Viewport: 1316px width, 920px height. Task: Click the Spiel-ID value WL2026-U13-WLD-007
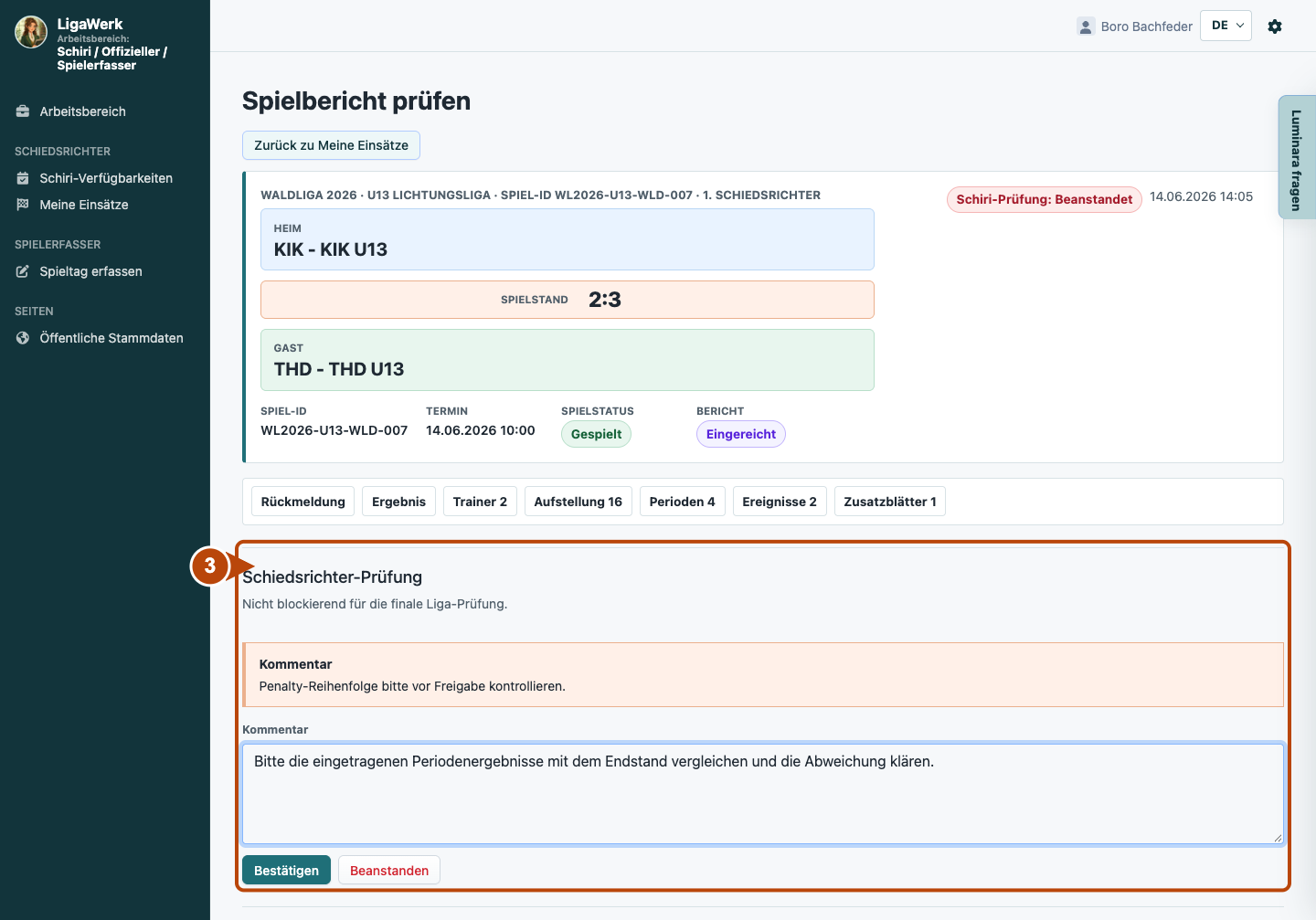[334, 430]
